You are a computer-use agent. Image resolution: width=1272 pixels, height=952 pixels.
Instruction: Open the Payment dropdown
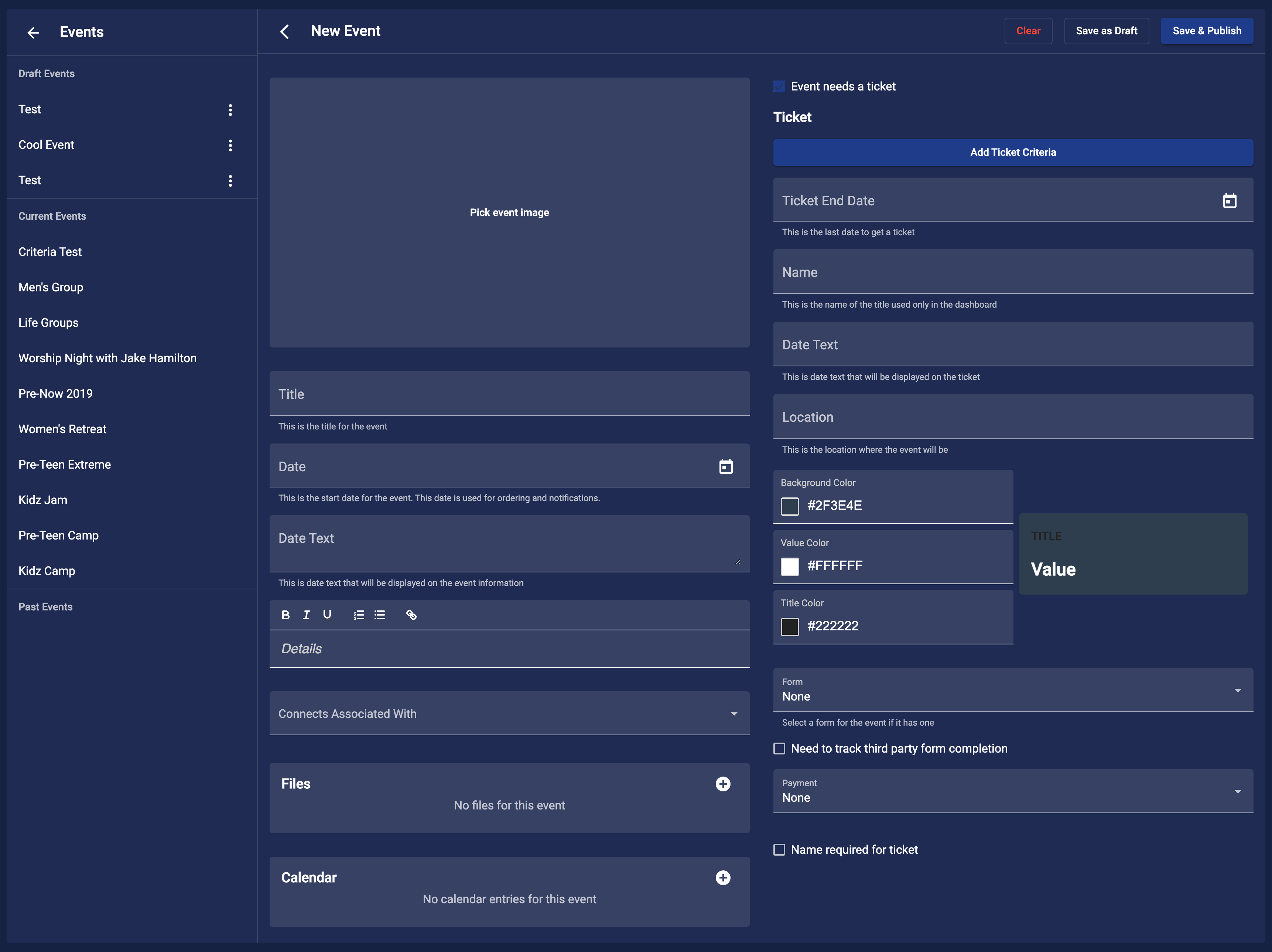(1013, 791)
